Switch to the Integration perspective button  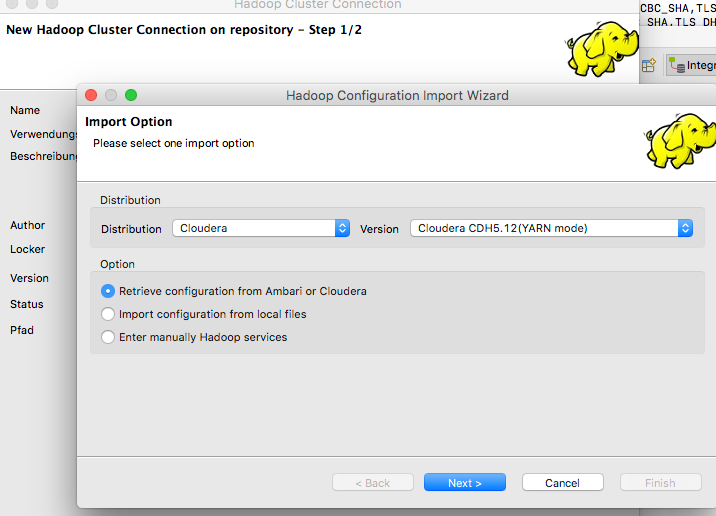[x=692, y=66]
